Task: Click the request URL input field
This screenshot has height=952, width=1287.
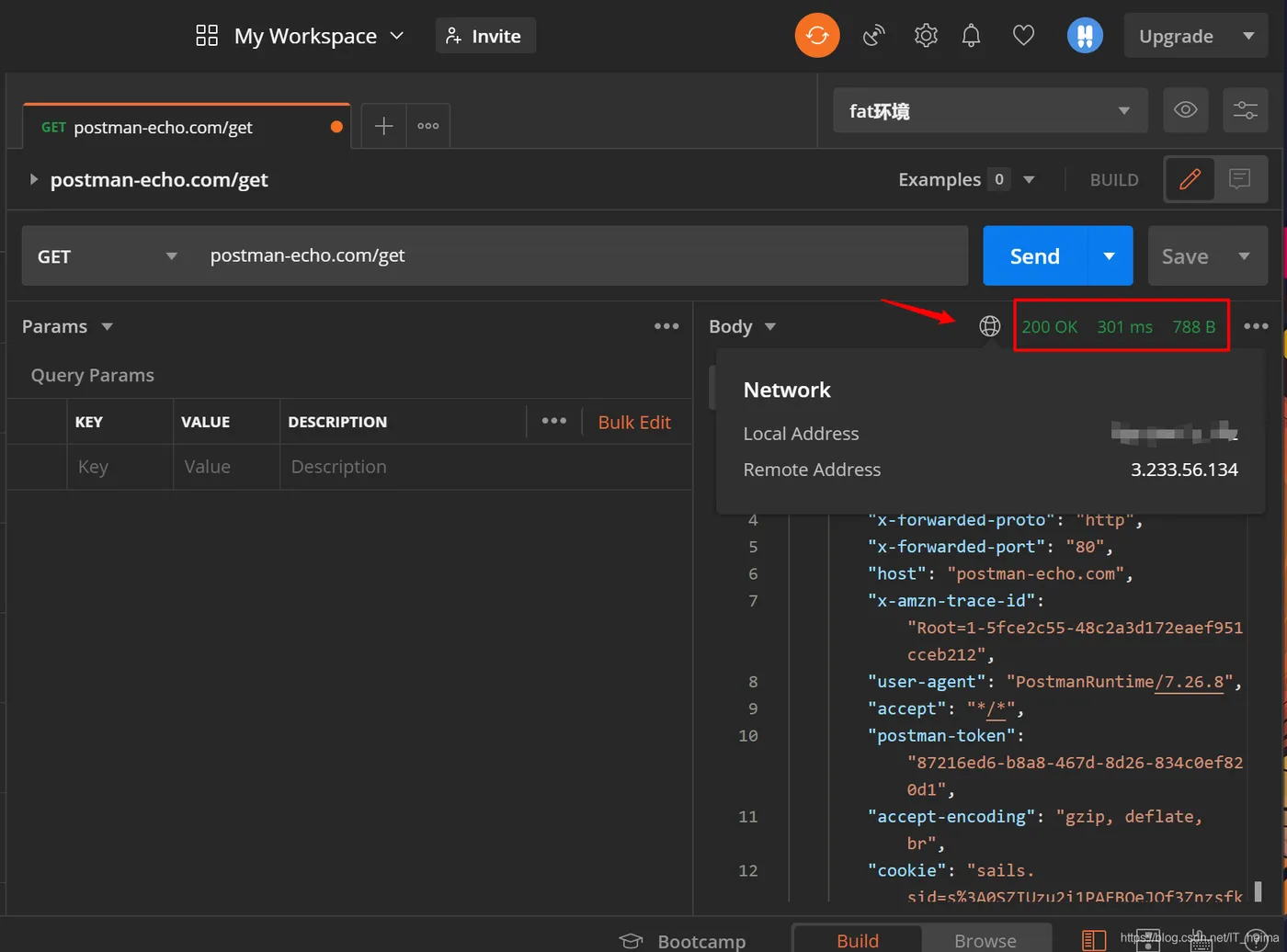Action: pos(579,255)
